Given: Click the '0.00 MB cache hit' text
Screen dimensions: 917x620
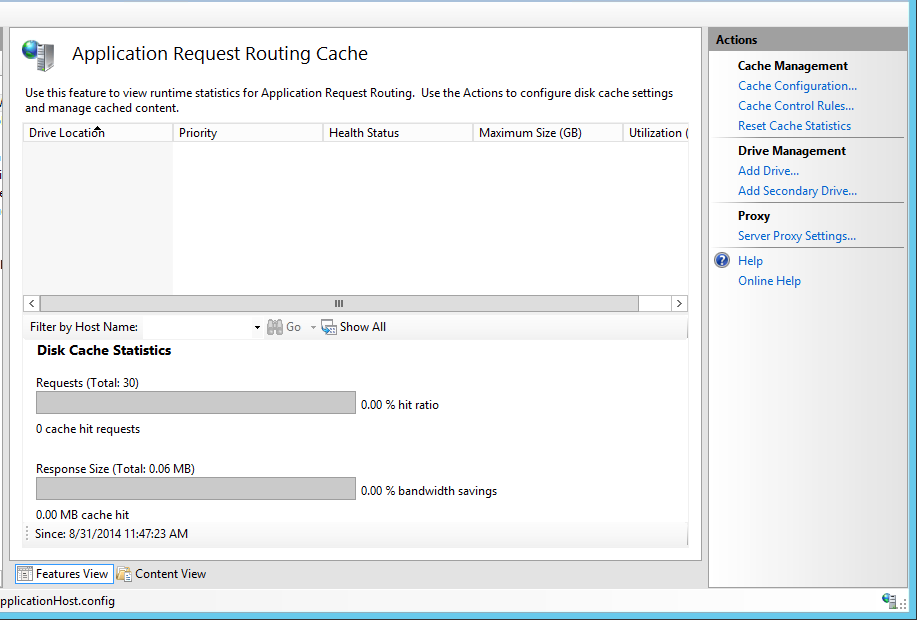Looking at the screenshot, I should click(x=82, y=515).
